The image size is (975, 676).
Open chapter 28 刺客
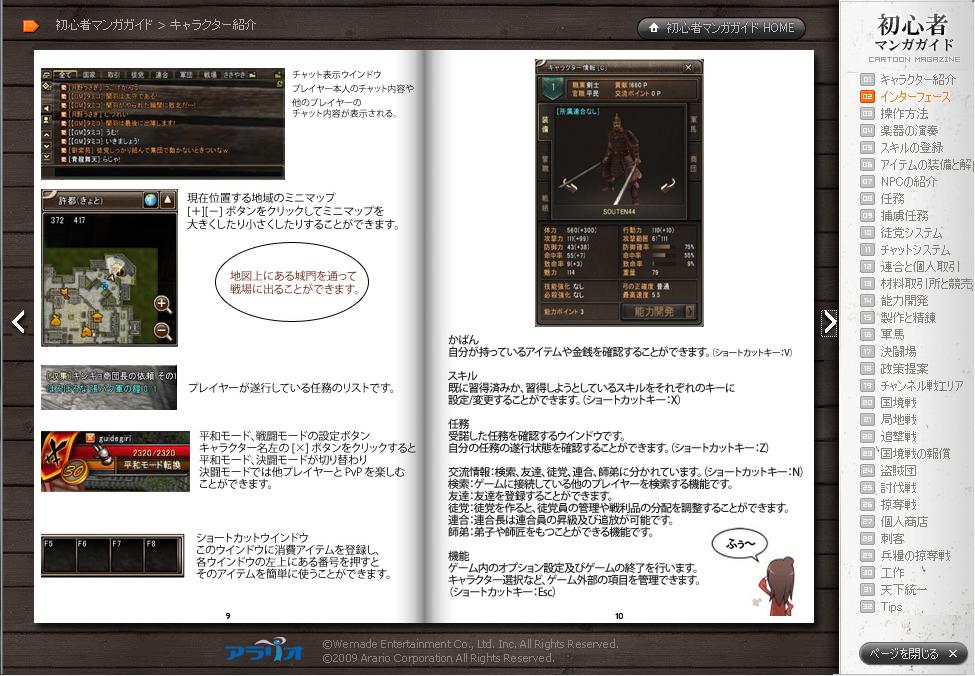click(x=883, y=539)
